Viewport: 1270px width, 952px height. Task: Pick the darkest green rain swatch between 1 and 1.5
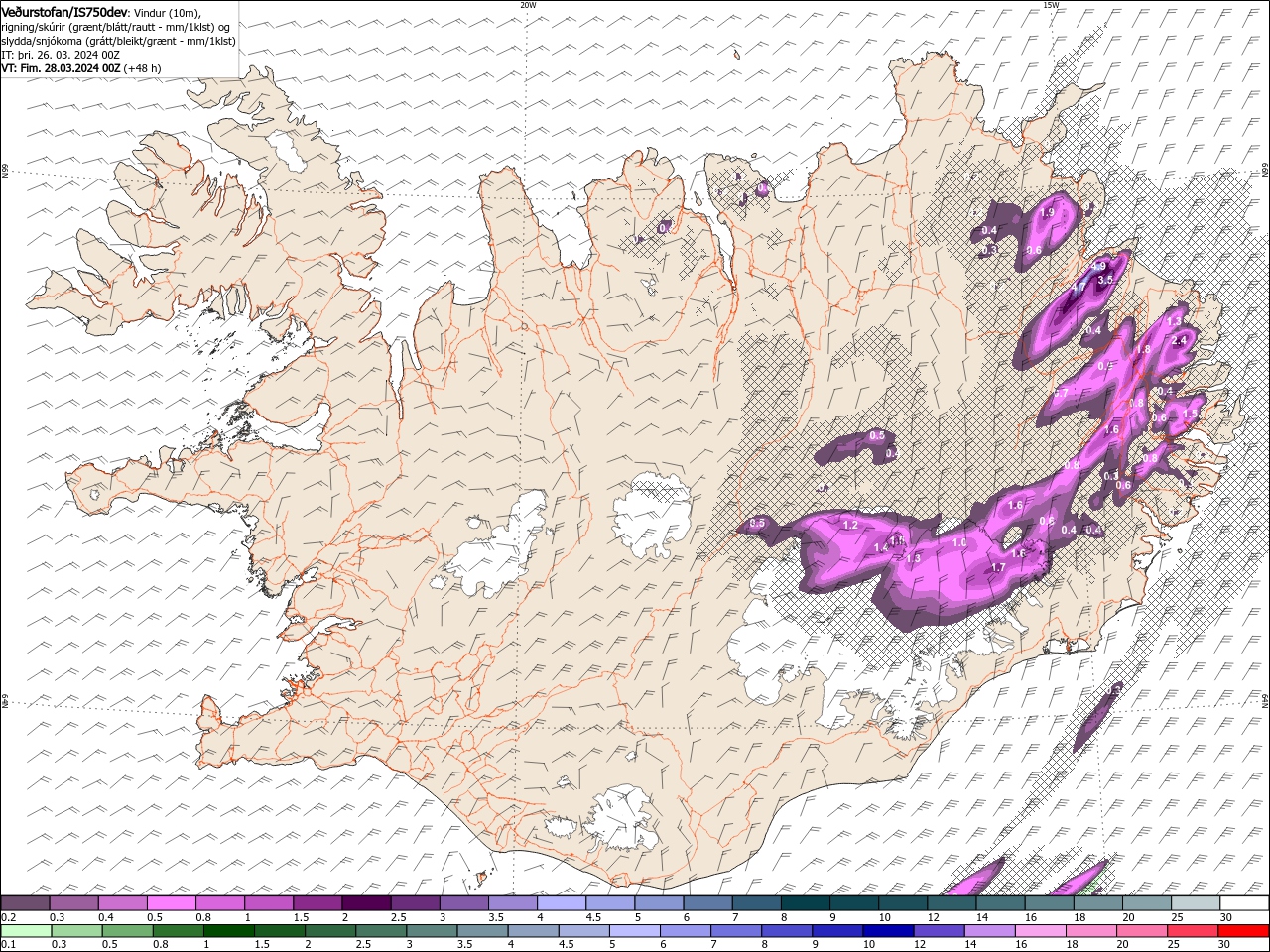(x=228, y=931)
